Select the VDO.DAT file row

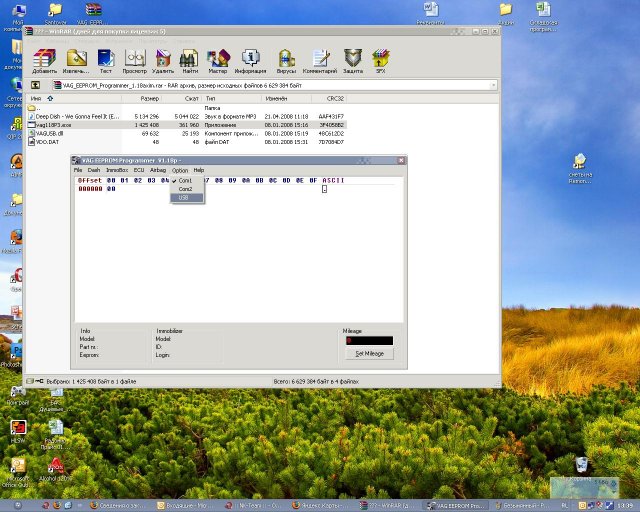(187, 142)
